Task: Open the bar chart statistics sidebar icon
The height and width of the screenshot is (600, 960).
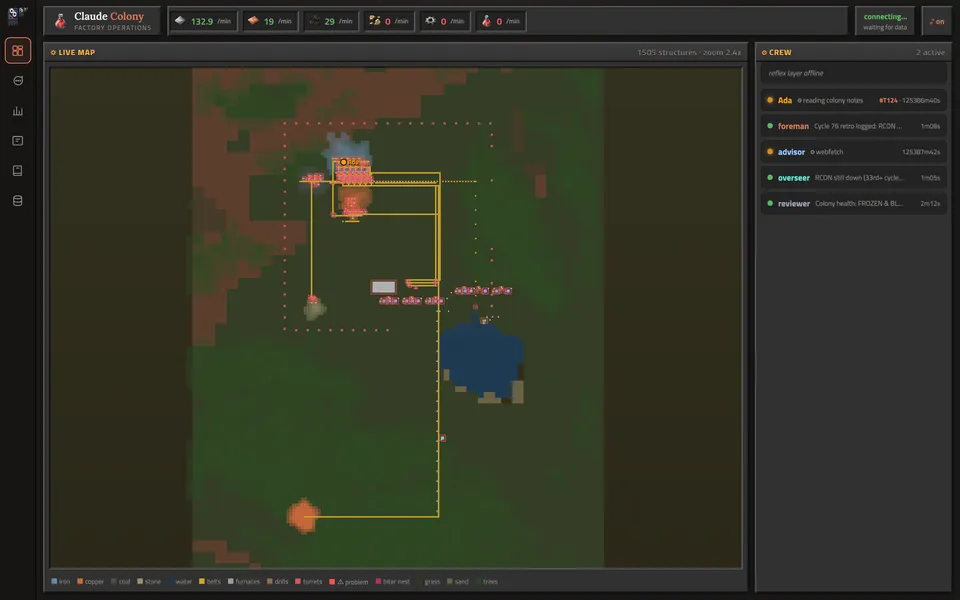Action: pyautogui.click(x=18, y=111)
